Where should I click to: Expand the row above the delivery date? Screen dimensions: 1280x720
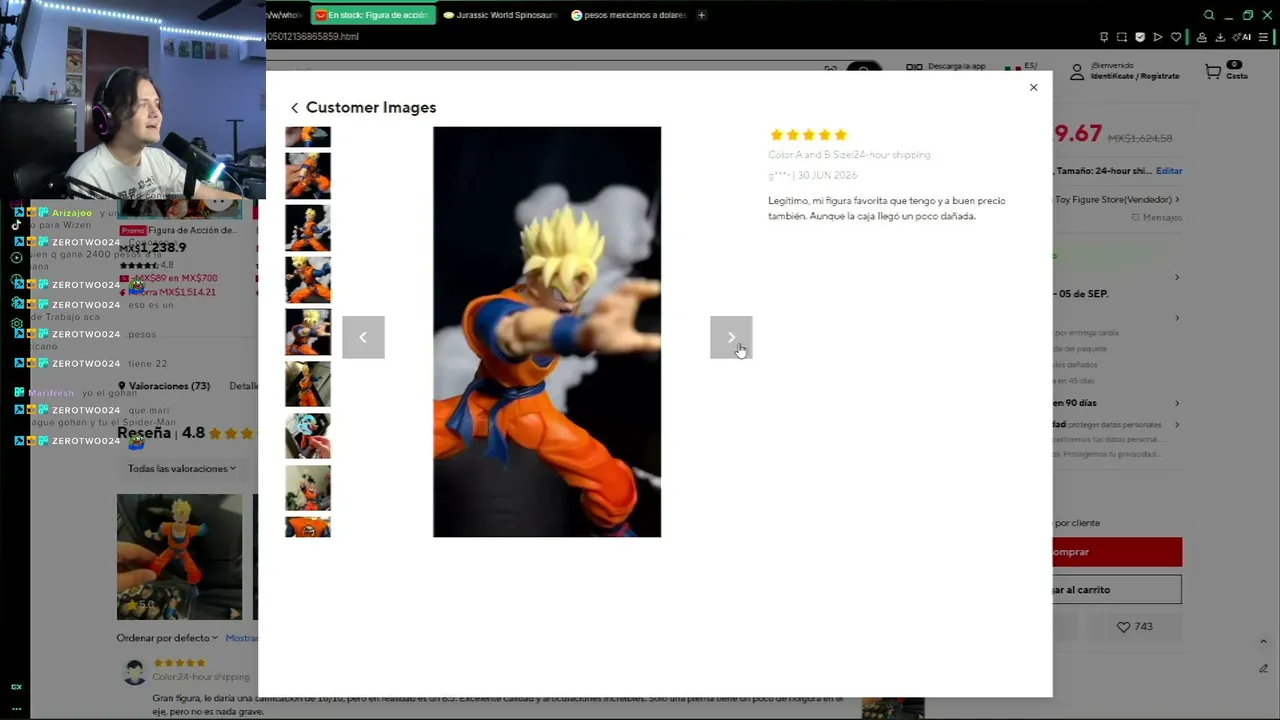point(1177,277)
